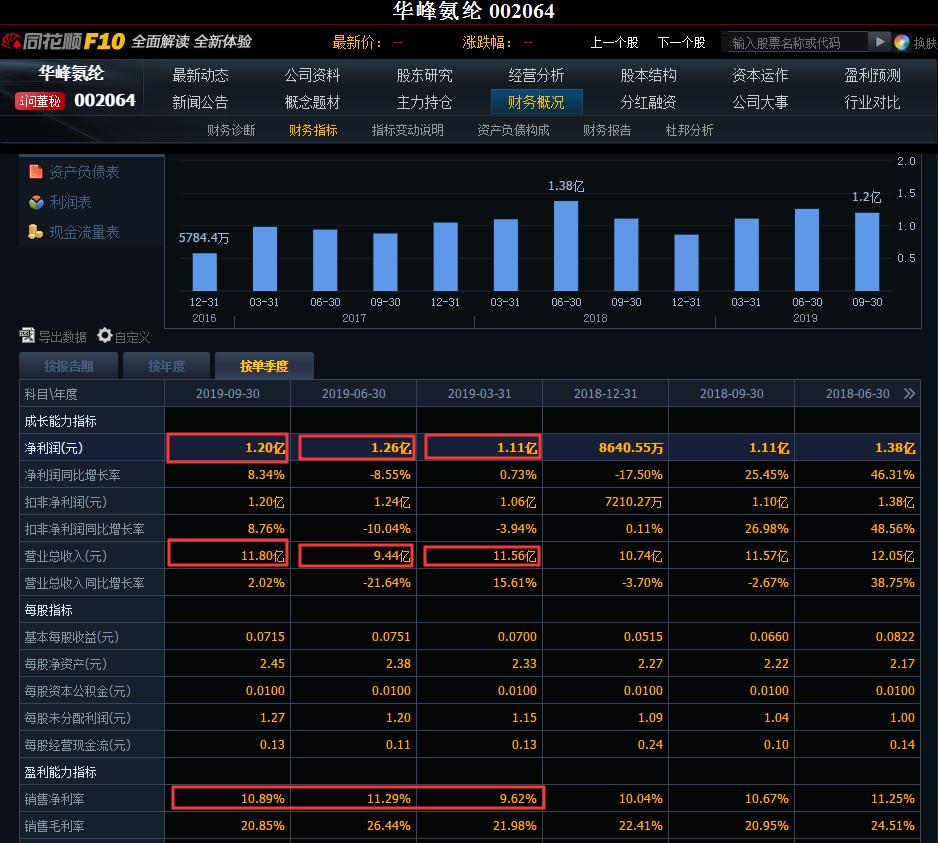Screen dimensions: 938x843
Task: Click the 销售毛利率 row label
Action: pyautogui.click(x=54, y=826)
